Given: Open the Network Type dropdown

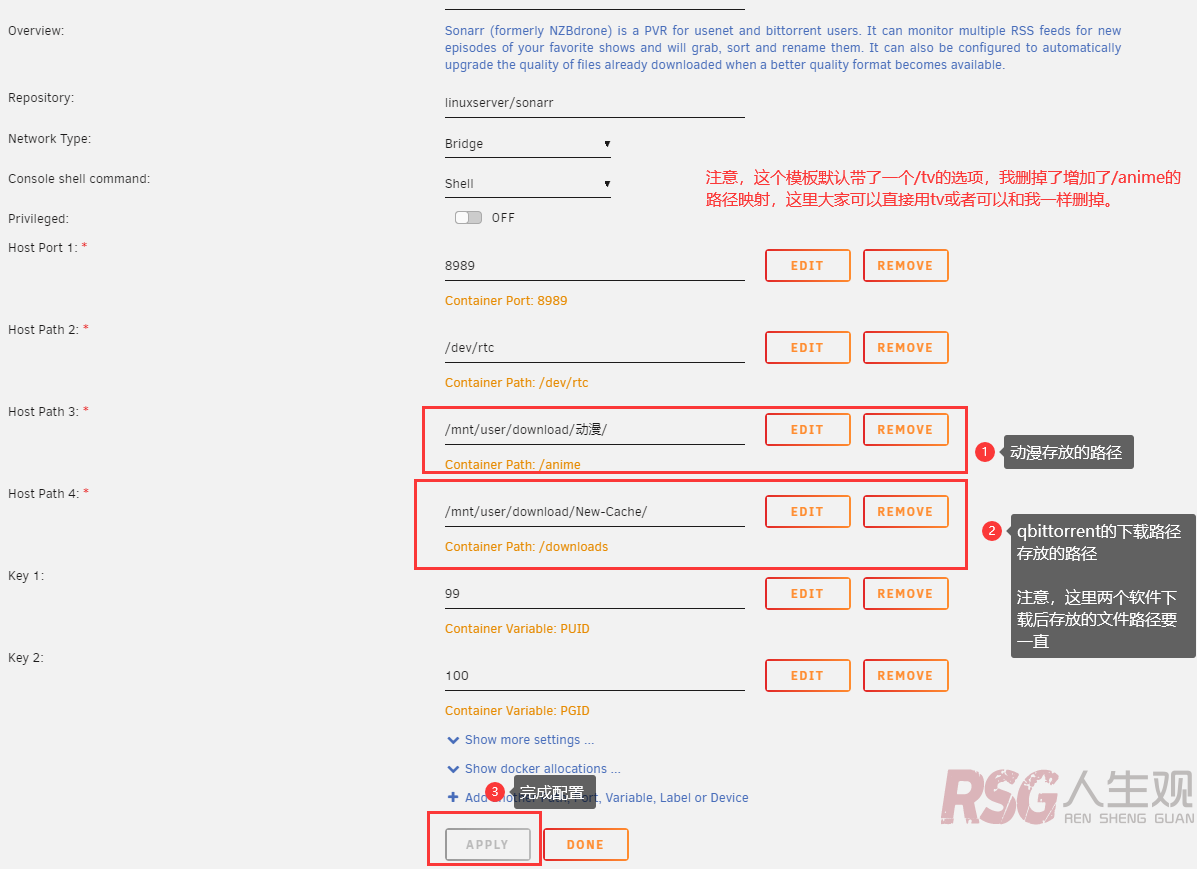Looking at the screenshot, I should tap(528, 144).
